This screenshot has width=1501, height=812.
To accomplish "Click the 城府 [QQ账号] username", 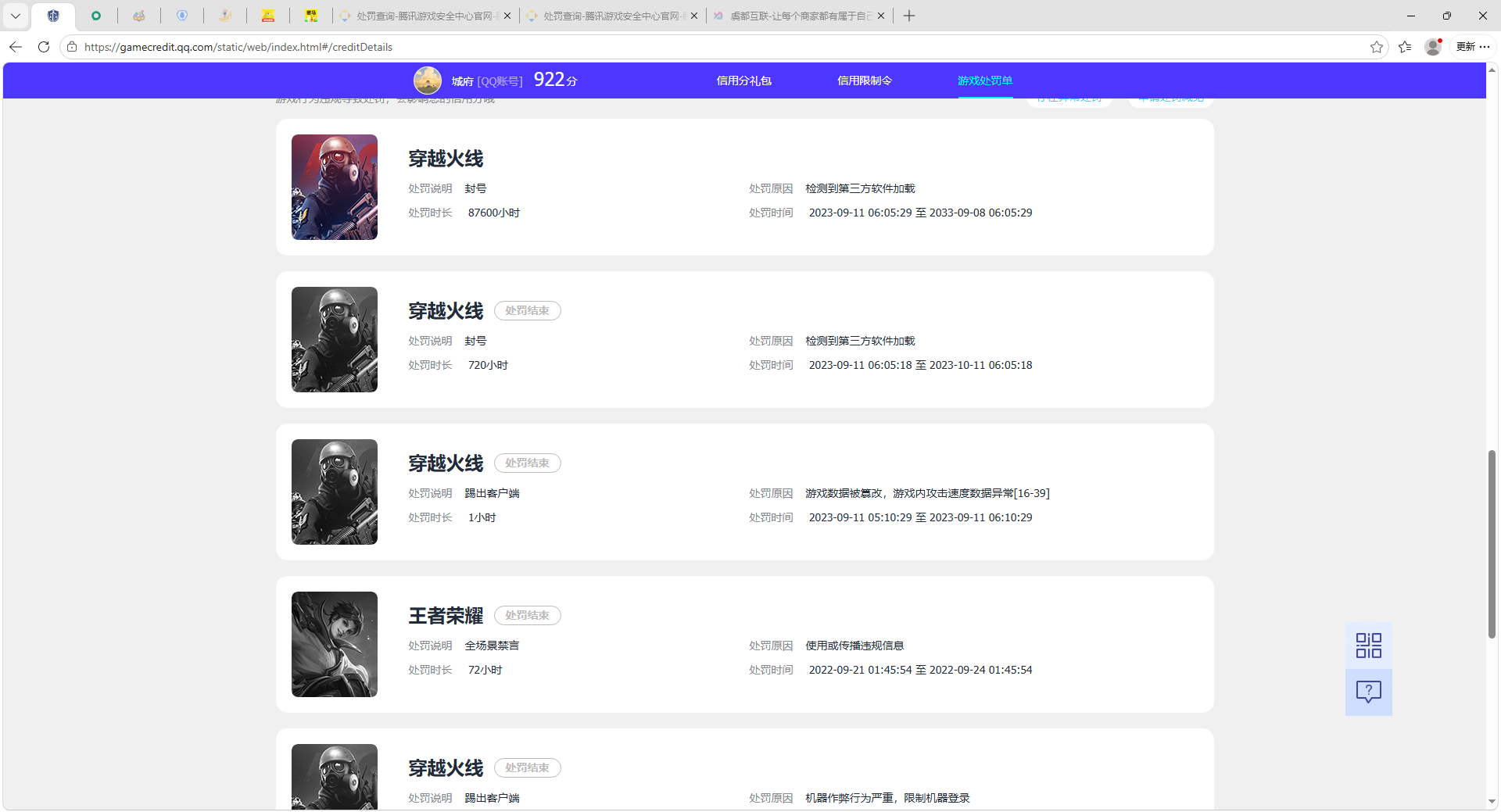I will coord(487,81).
